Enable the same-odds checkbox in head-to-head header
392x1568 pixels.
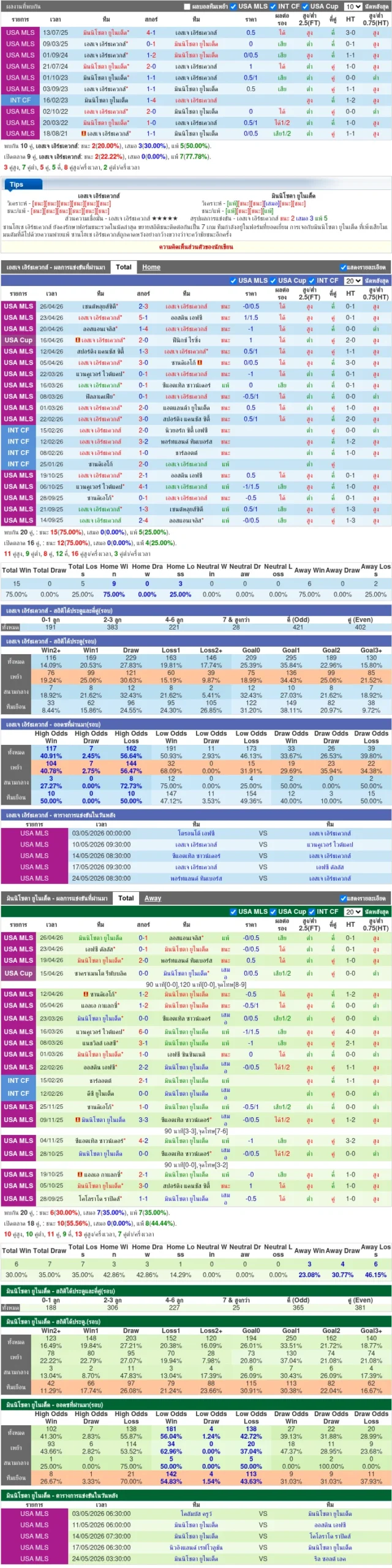pos(187,7)
